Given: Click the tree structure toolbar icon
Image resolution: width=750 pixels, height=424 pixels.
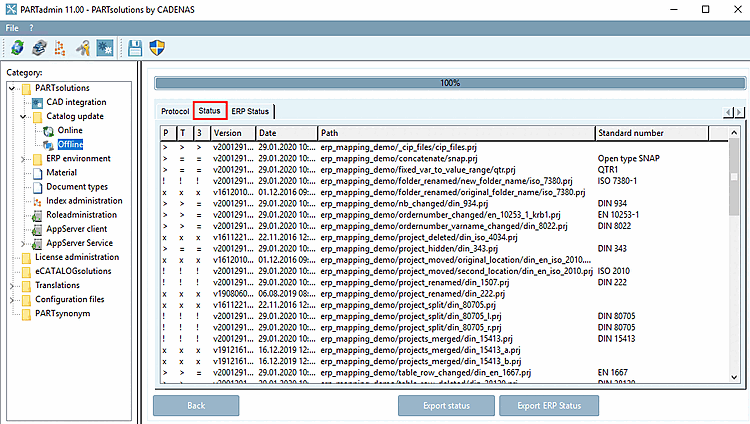Looking at the screenshot, I should pos(62,47).
